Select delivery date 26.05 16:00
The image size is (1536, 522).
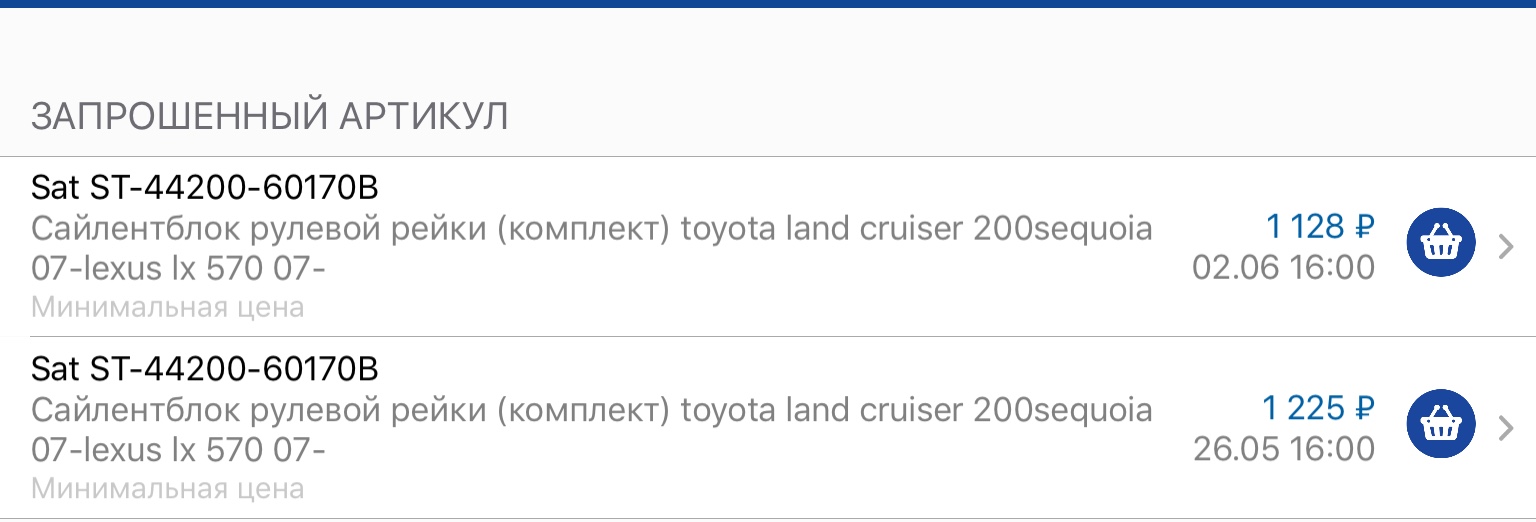point(1283,449)
